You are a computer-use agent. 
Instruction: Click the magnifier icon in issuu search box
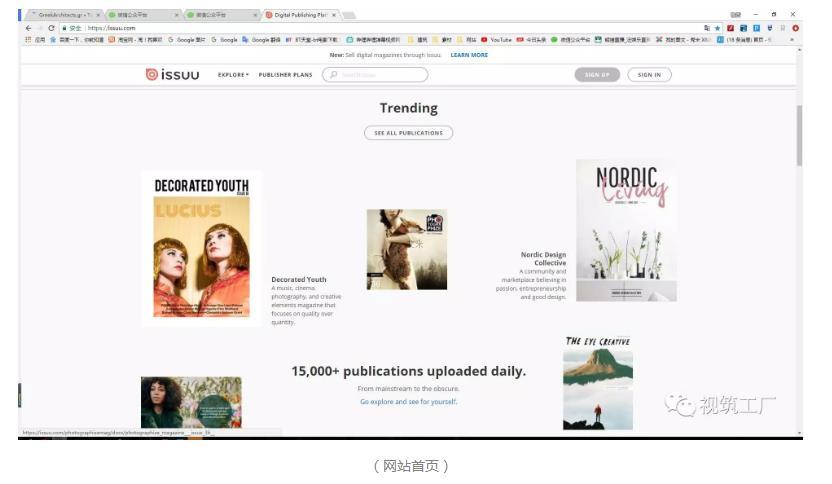pos(334,75)
